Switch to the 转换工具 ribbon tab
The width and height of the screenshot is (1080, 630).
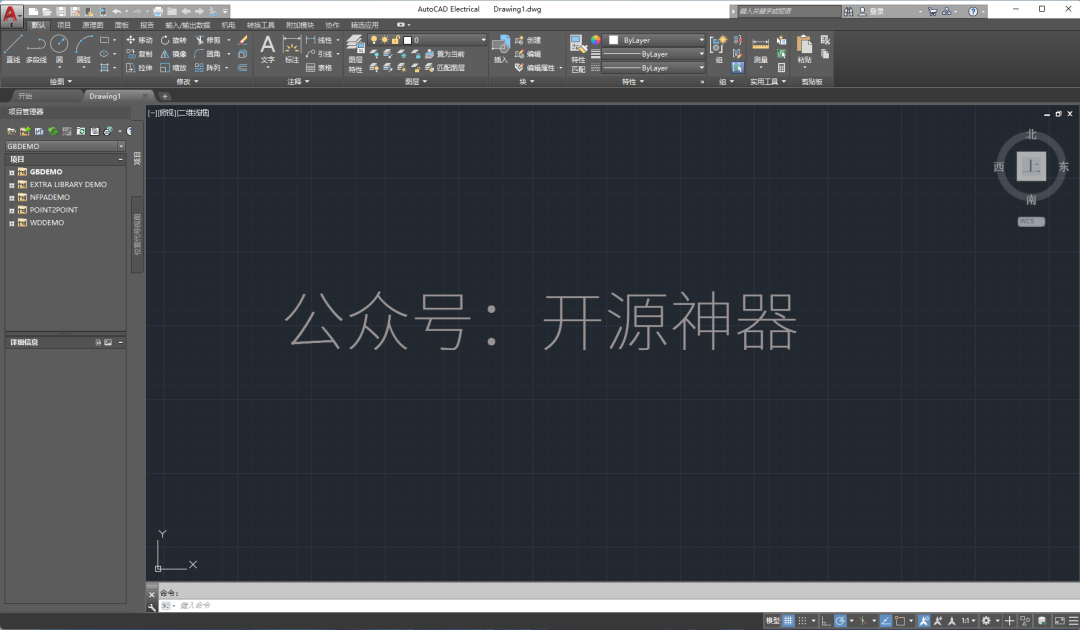[x=261, y=25]
